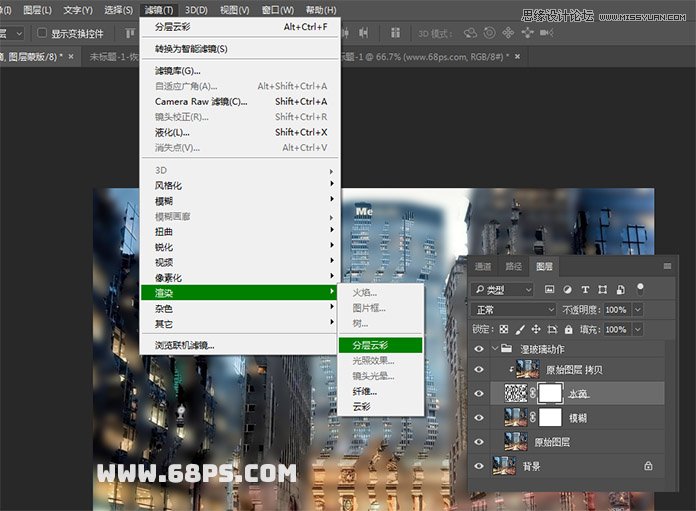This screenshot has width=696, height=511.
Task: Click lock all padlock icon
Action: (569, 329)
